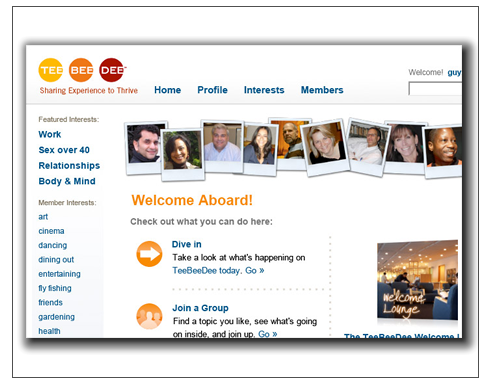The height and width of the screenshot is (383, 488).
Task: Select the Work featured interest
Action: [x=50, y=134]
